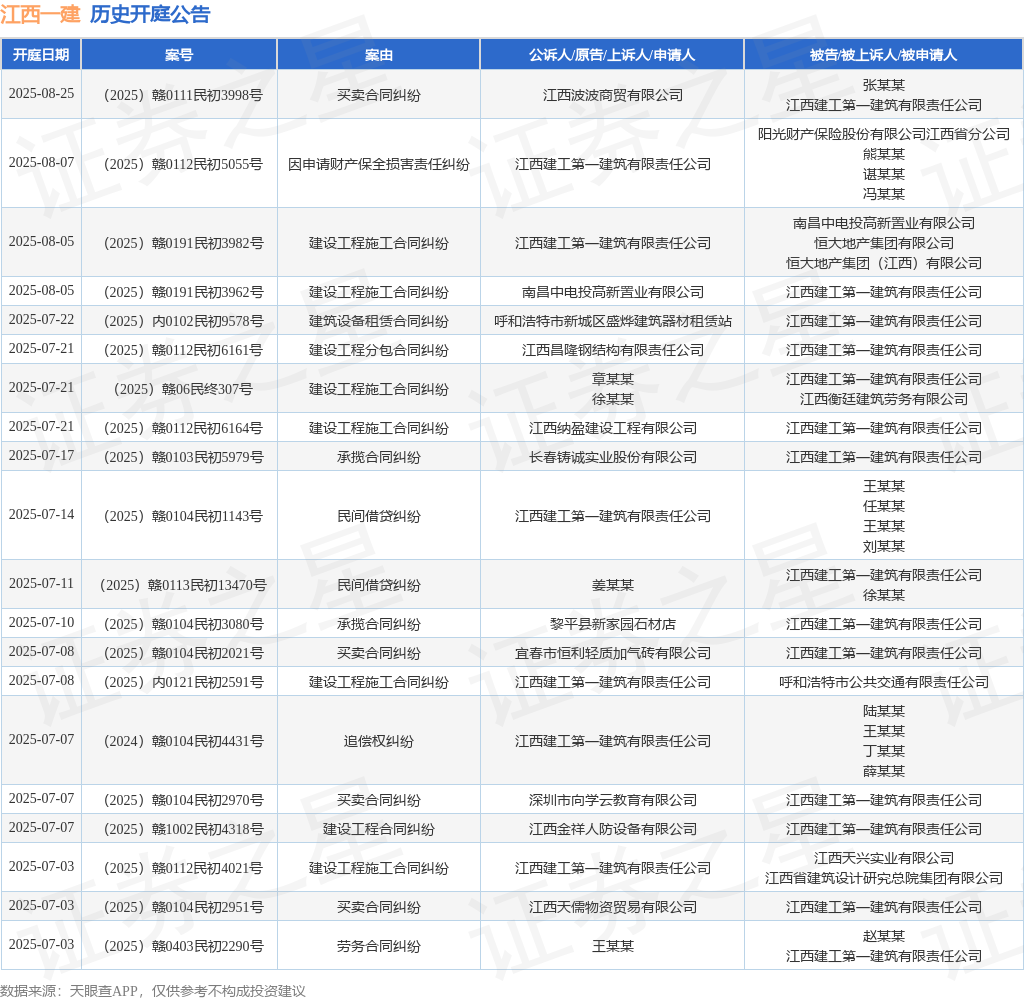
Task: Click defendant 江西衡廷建筑劳务有限公司
Action: tap(884, 399)
